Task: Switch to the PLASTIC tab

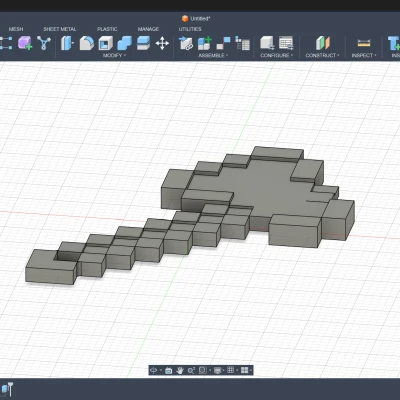Action: tap(107, 29)
